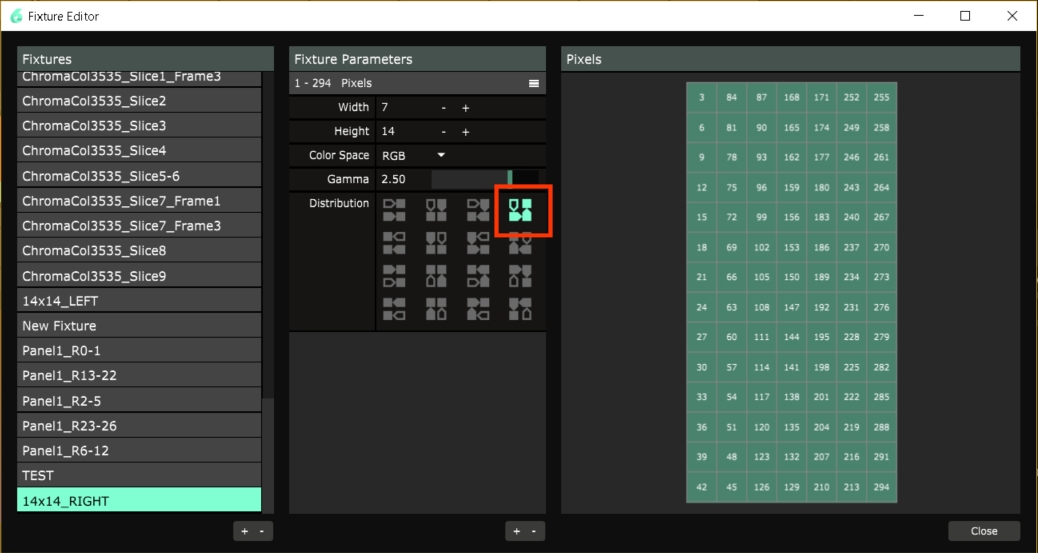Select highlighted top-left vertical snake distribution

coord(520,210)
